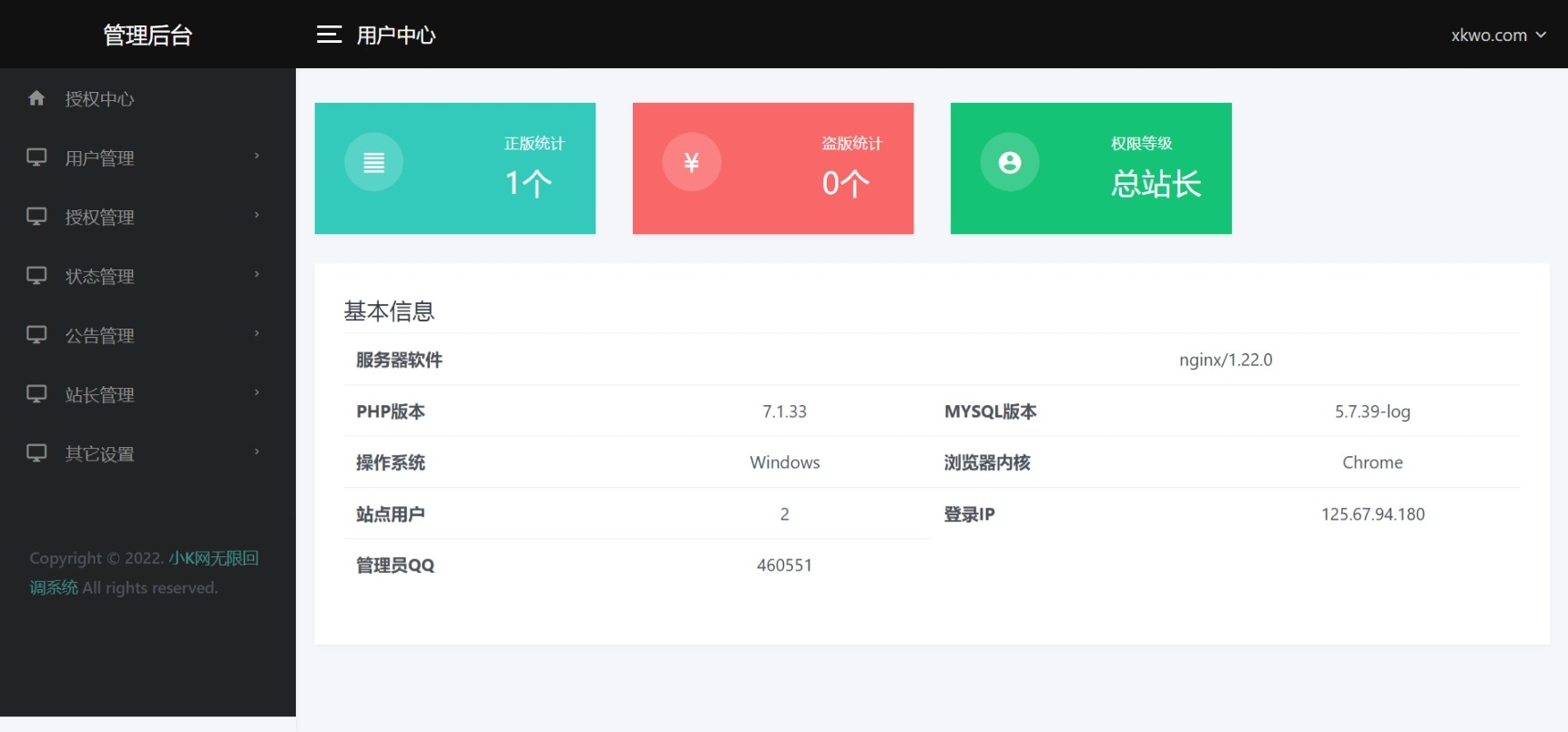Click the hamburger menu icon beside 用户中心
This screenshot has width=1568, height=732.
click(x=329, y=35)
